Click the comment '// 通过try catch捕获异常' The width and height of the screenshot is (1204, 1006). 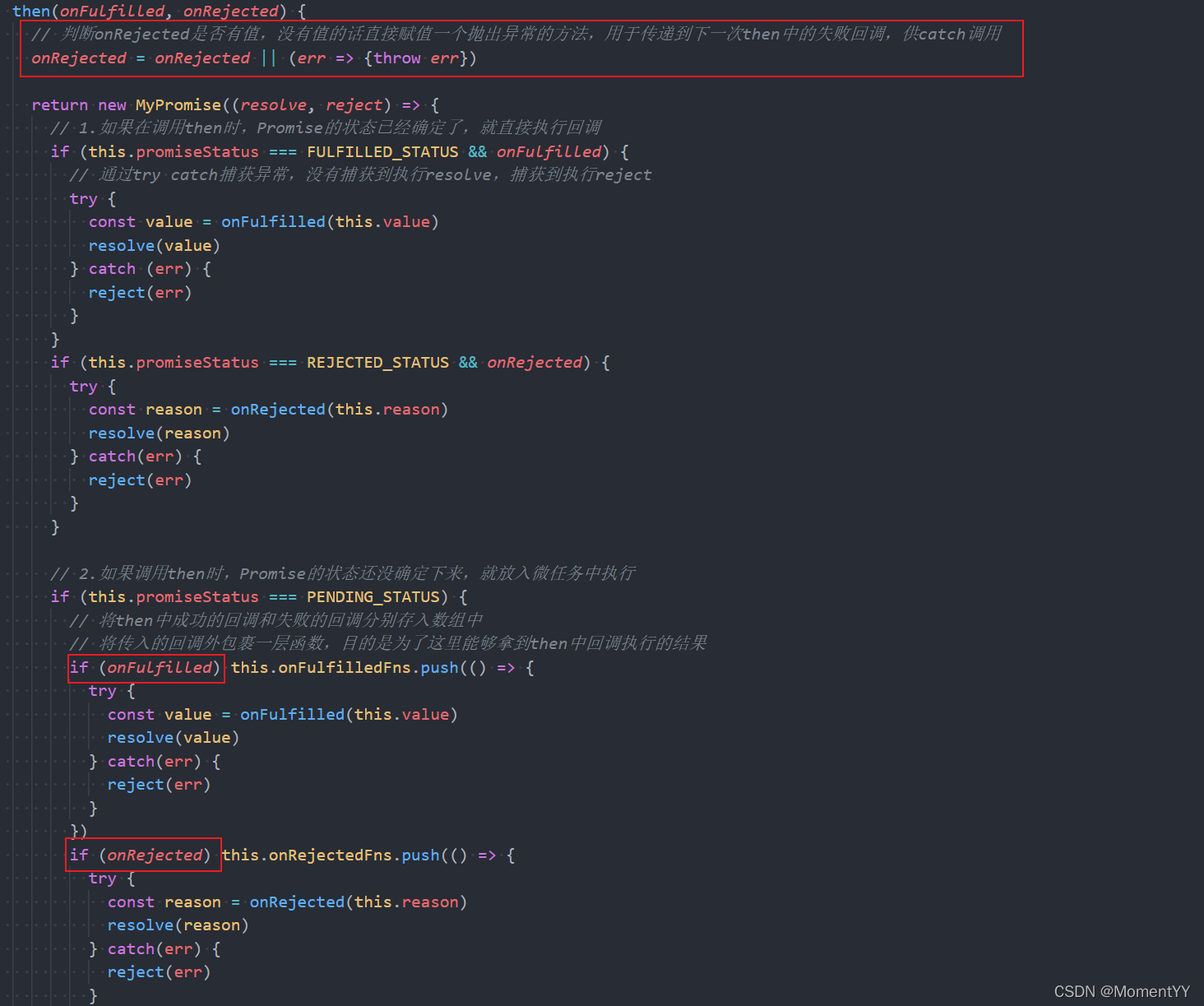tap(360, 175)
